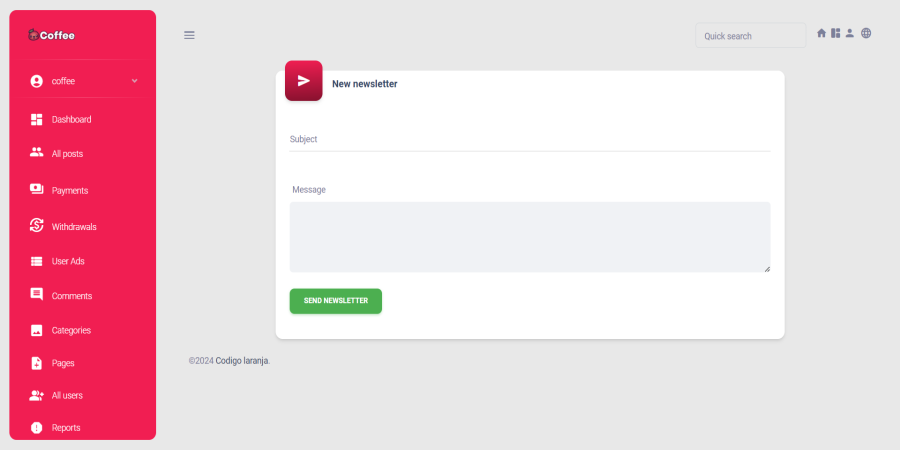The height and width of the screenshot is (450, 900).
Task: Follow the Codigo laranja footer link
Action: click(x=242, y=361)
